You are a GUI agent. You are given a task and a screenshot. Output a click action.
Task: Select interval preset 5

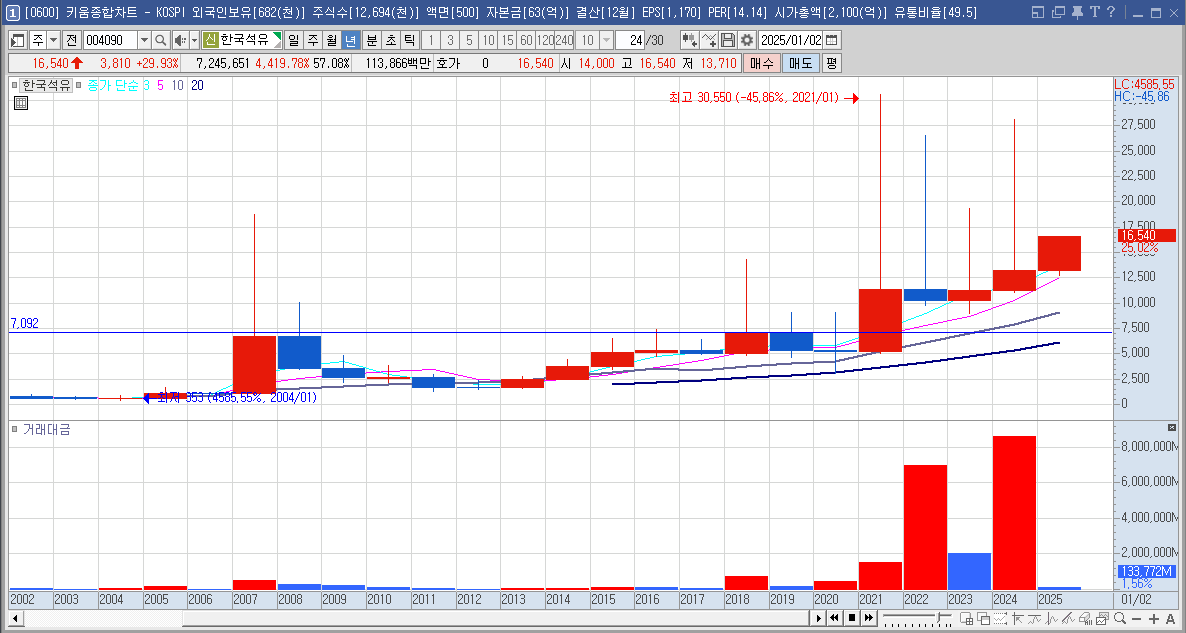470,40
